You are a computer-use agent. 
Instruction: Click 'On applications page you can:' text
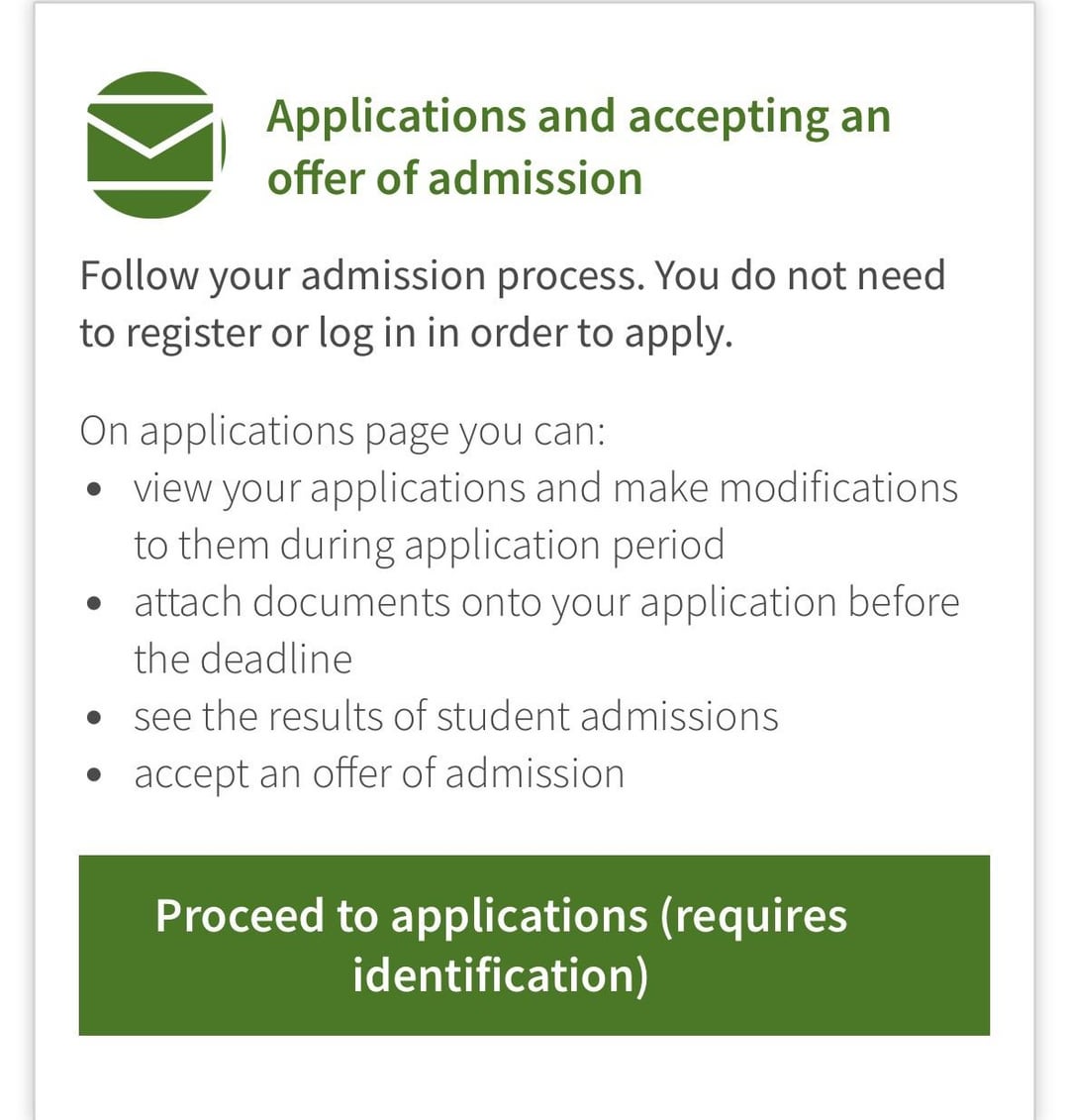pos(342,432)
